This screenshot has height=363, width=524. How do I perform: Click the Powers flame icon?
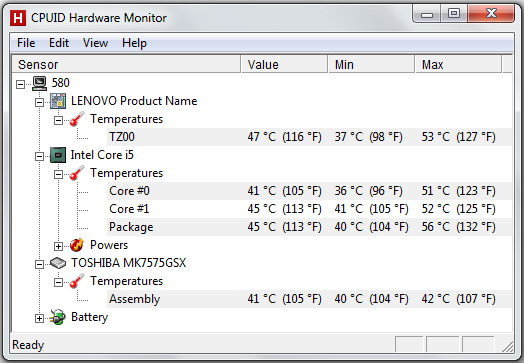click(x=77, y=245)
